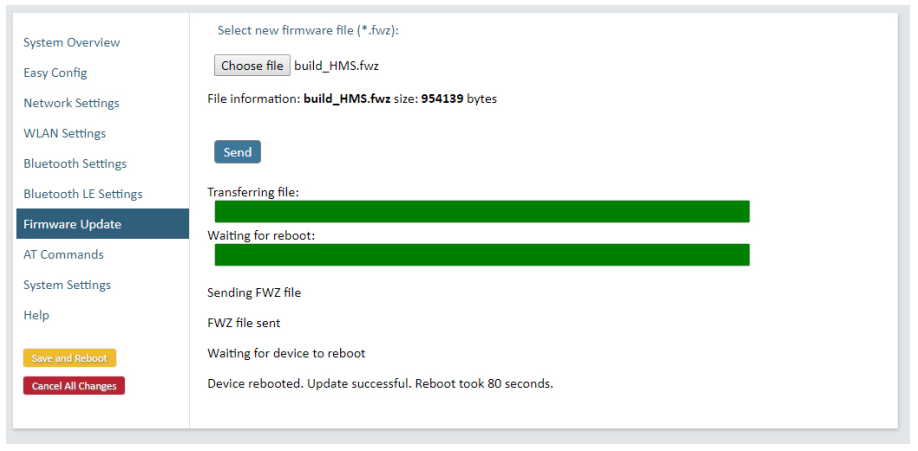Click the Transferring file progress bar
918x451 pixels.
[x=482, y=211]
